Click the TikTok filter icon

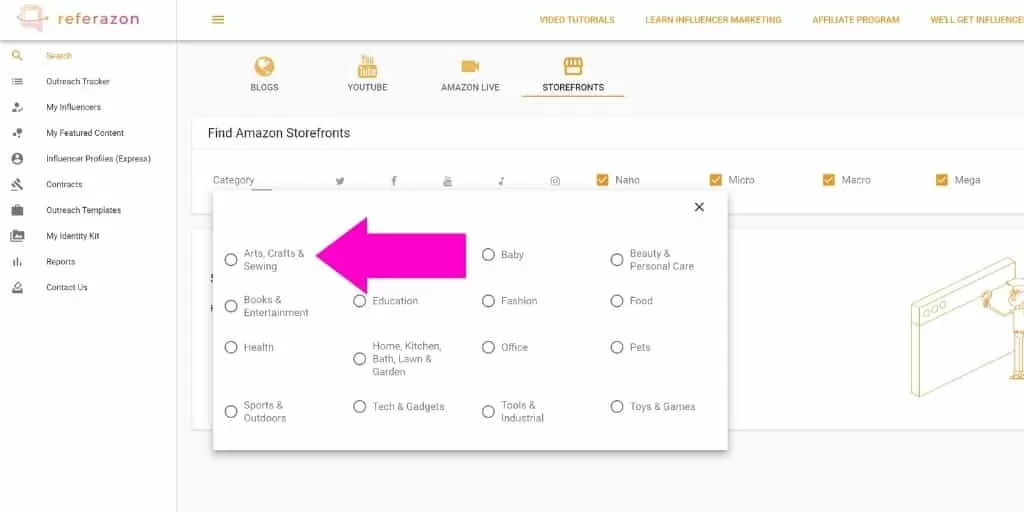click(501, 181)
